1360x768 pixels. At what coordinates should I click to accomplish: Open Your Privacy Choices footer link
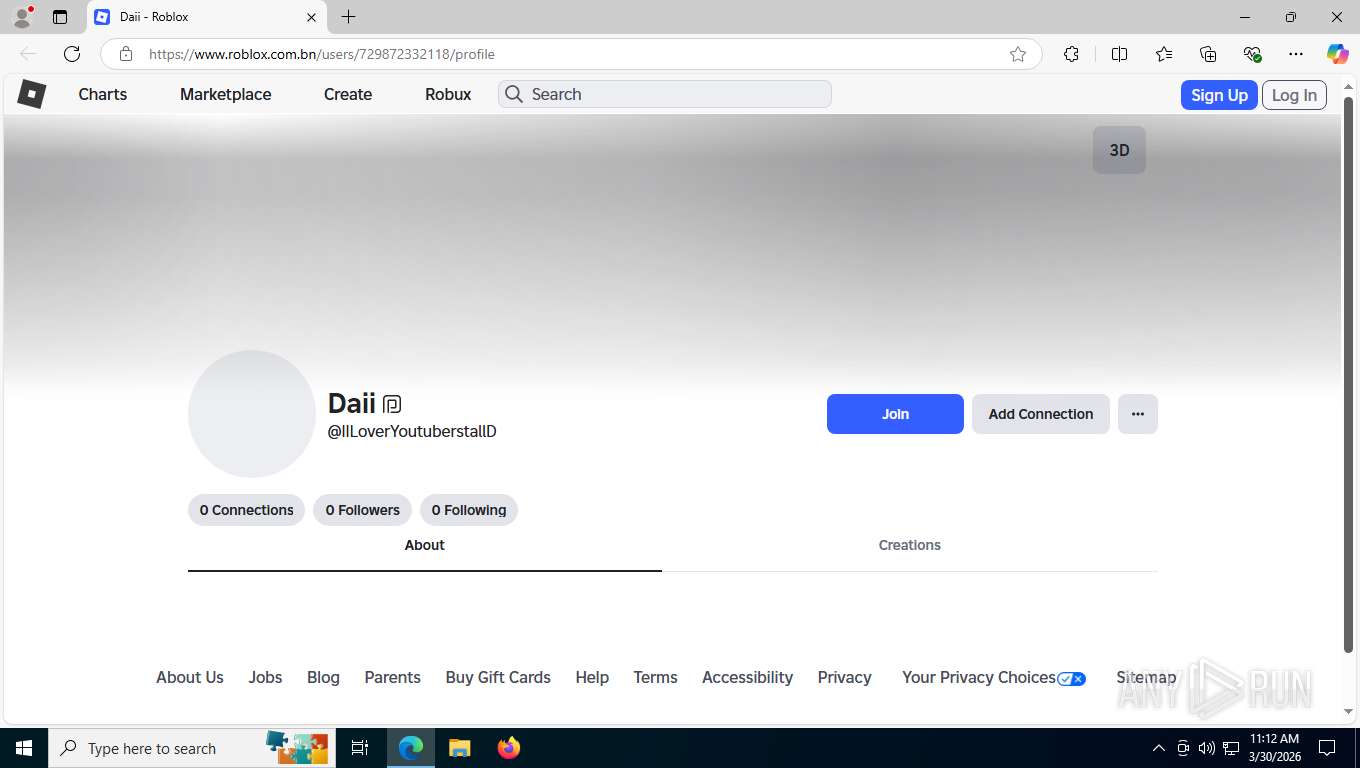tap(979, 677)
